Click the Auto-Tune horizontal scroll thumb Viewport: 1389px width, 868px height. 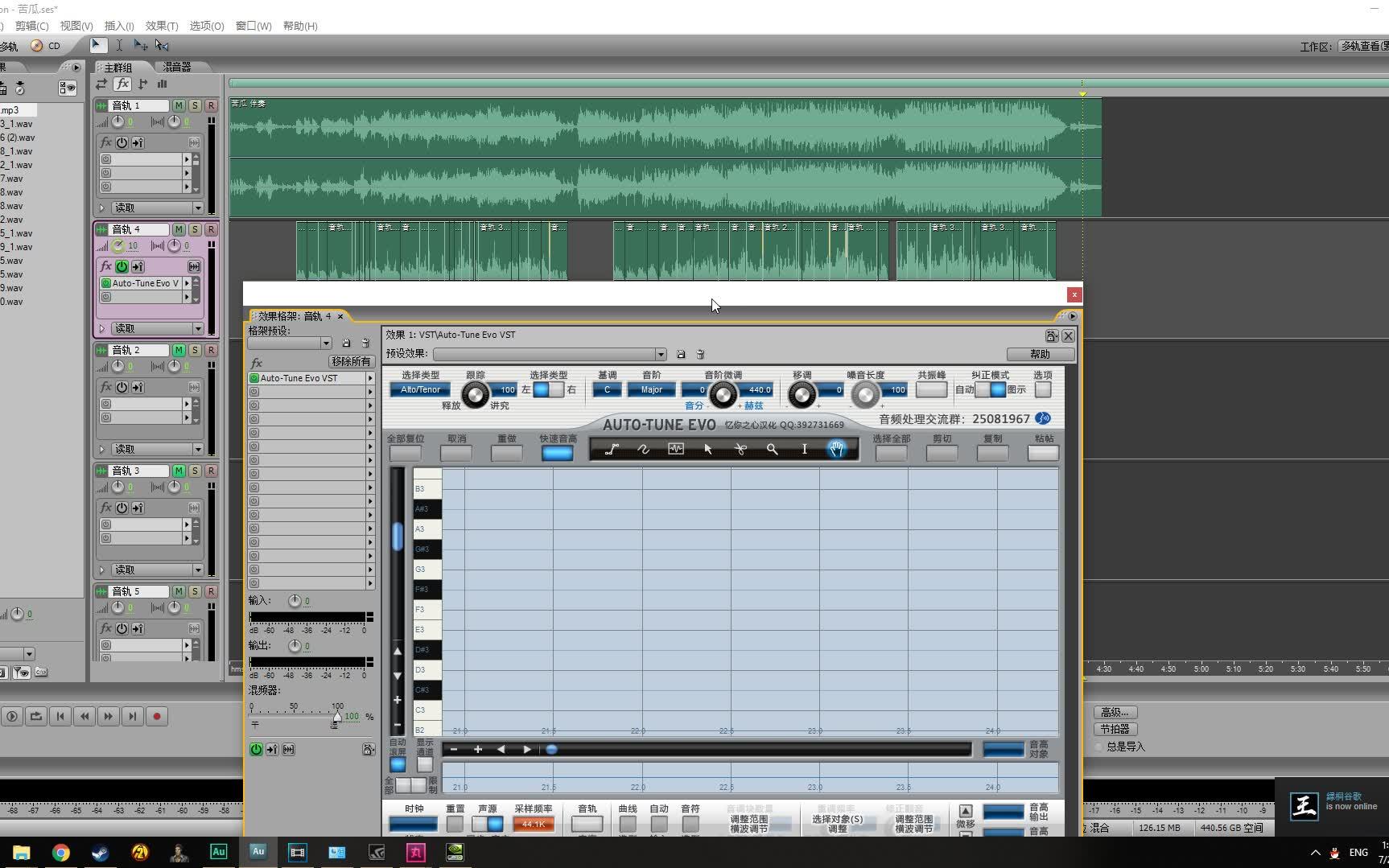click(x=551, y=750)
